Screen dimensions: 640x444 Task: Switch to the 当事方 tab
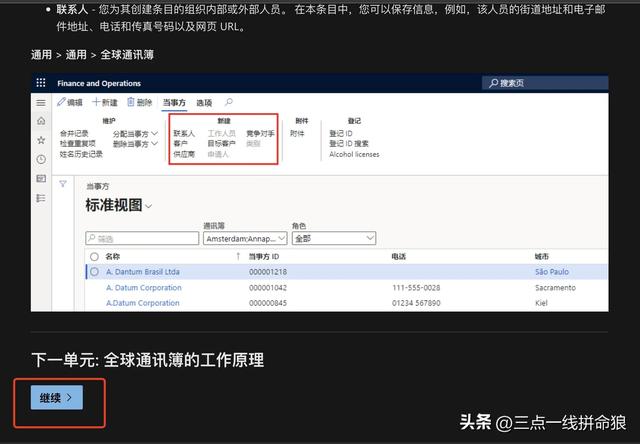pyautogui.click(x=175, y=103)
